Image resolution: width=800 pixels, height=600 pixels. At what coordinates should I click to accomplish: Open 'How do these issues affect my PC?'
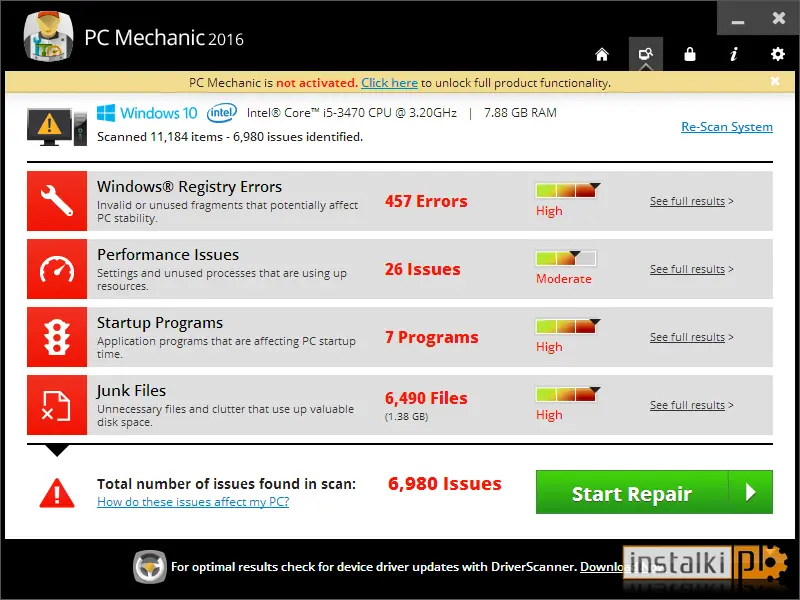[x=193, y=502]
